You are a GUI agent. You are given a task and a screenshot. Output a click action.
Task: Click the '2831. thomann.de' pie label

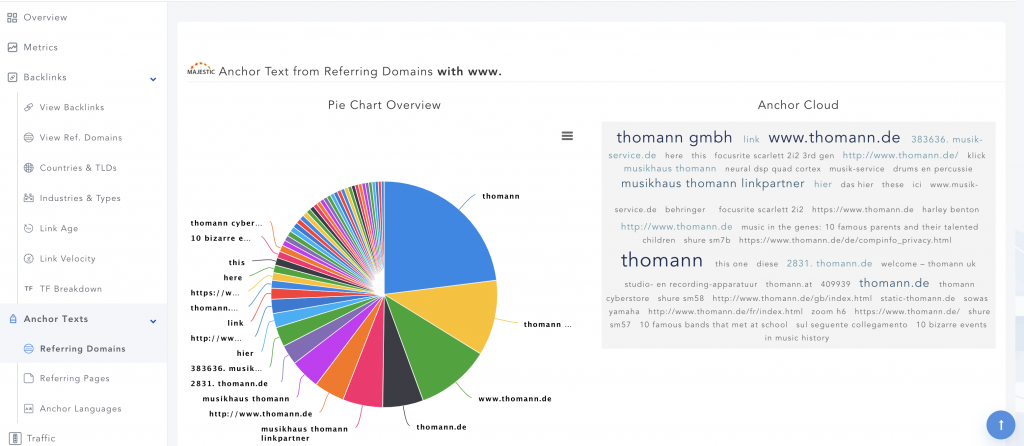[229, 383]
